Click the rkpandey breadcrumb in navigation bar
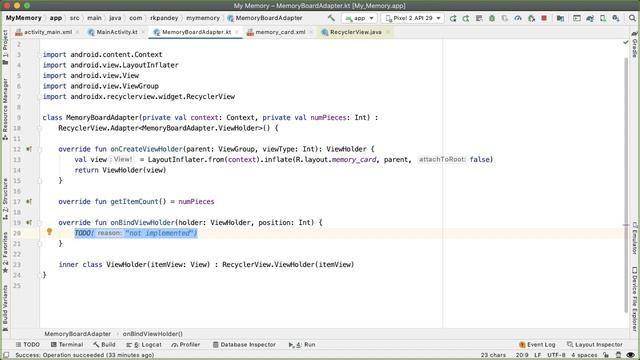Image resolution: width=640 pixels, height=360 pixels. 164,18
